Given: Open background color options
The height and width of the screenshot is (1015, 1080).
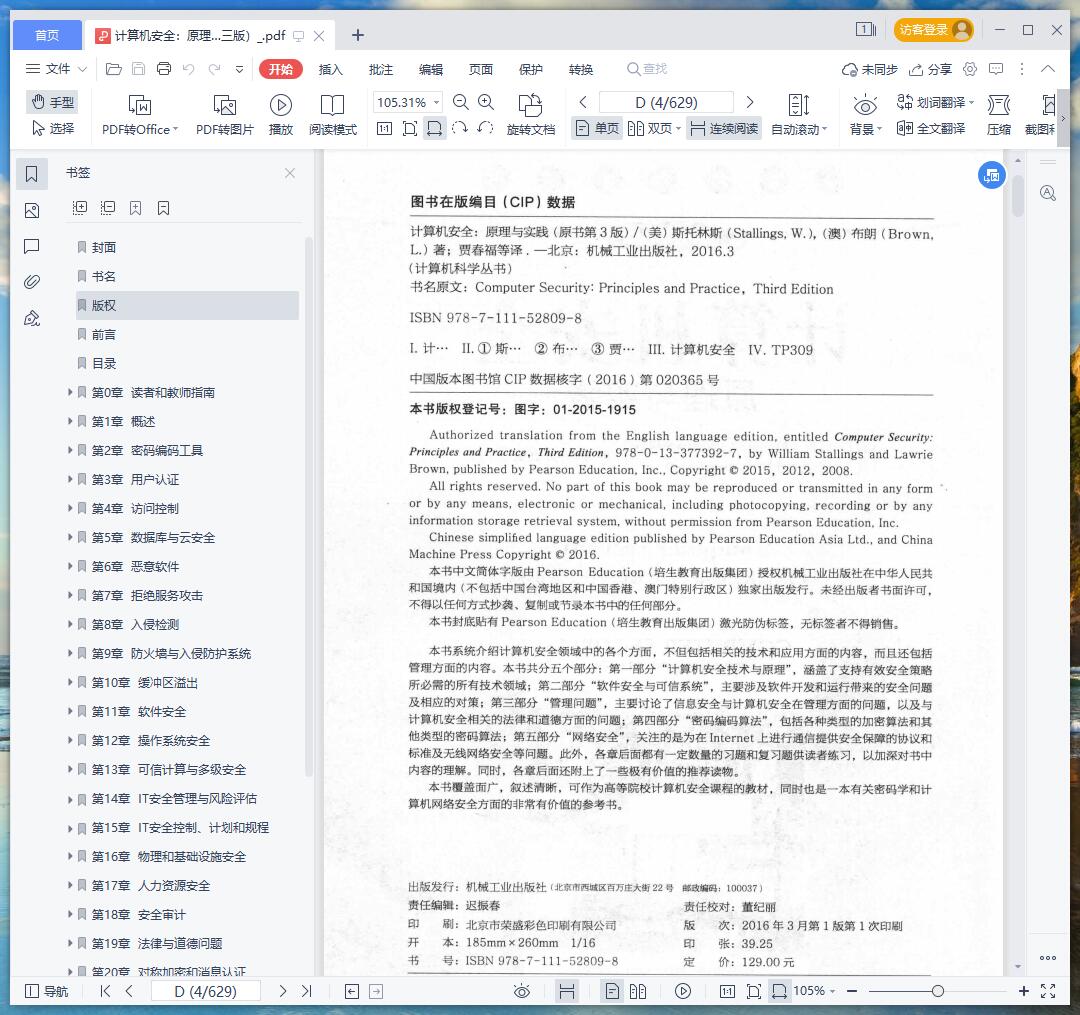Looking at the screenshot, I should pyautogui.click(x=865, y=115).
